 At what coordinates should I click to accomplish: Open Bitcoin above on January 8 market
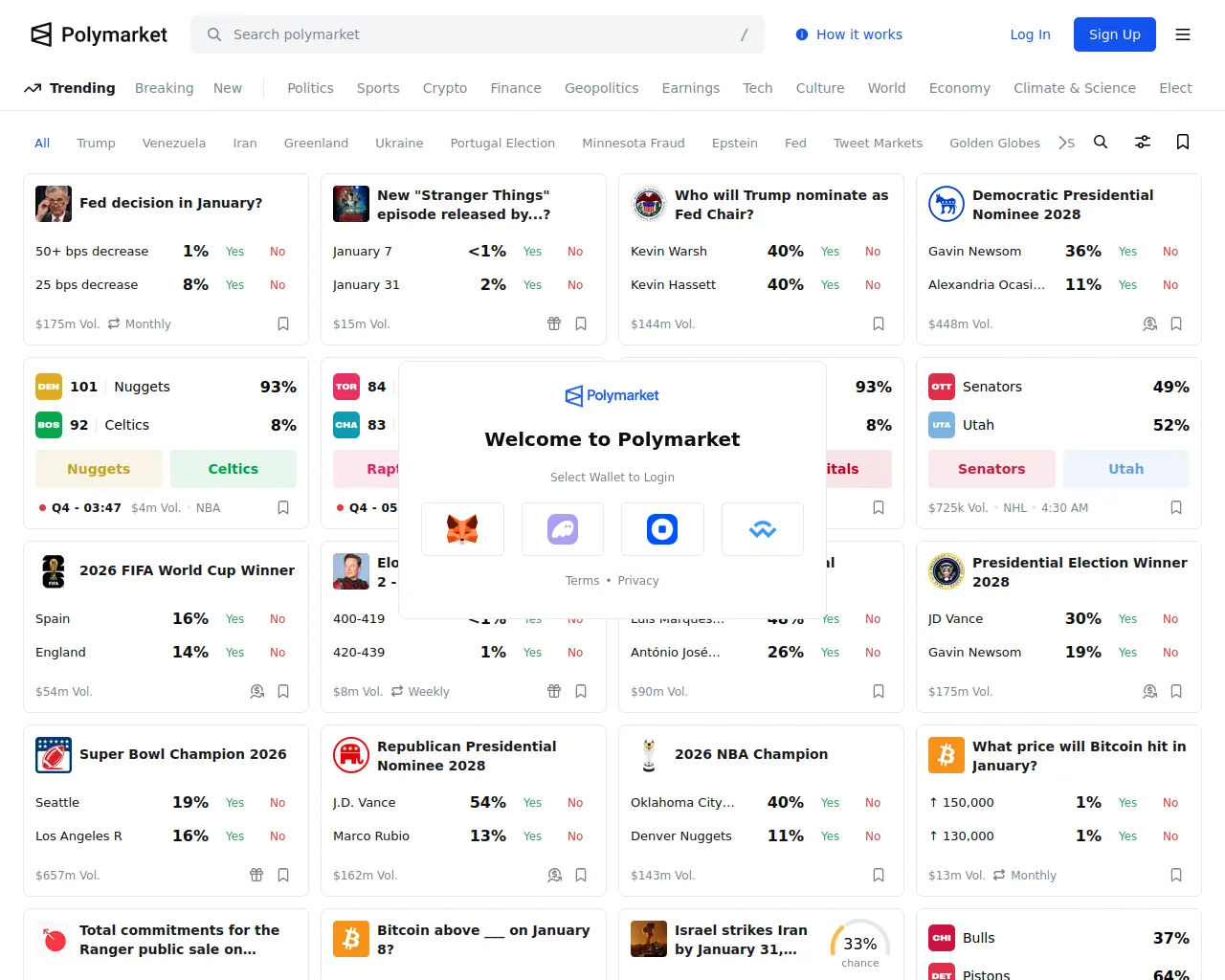tap(483, 940)
